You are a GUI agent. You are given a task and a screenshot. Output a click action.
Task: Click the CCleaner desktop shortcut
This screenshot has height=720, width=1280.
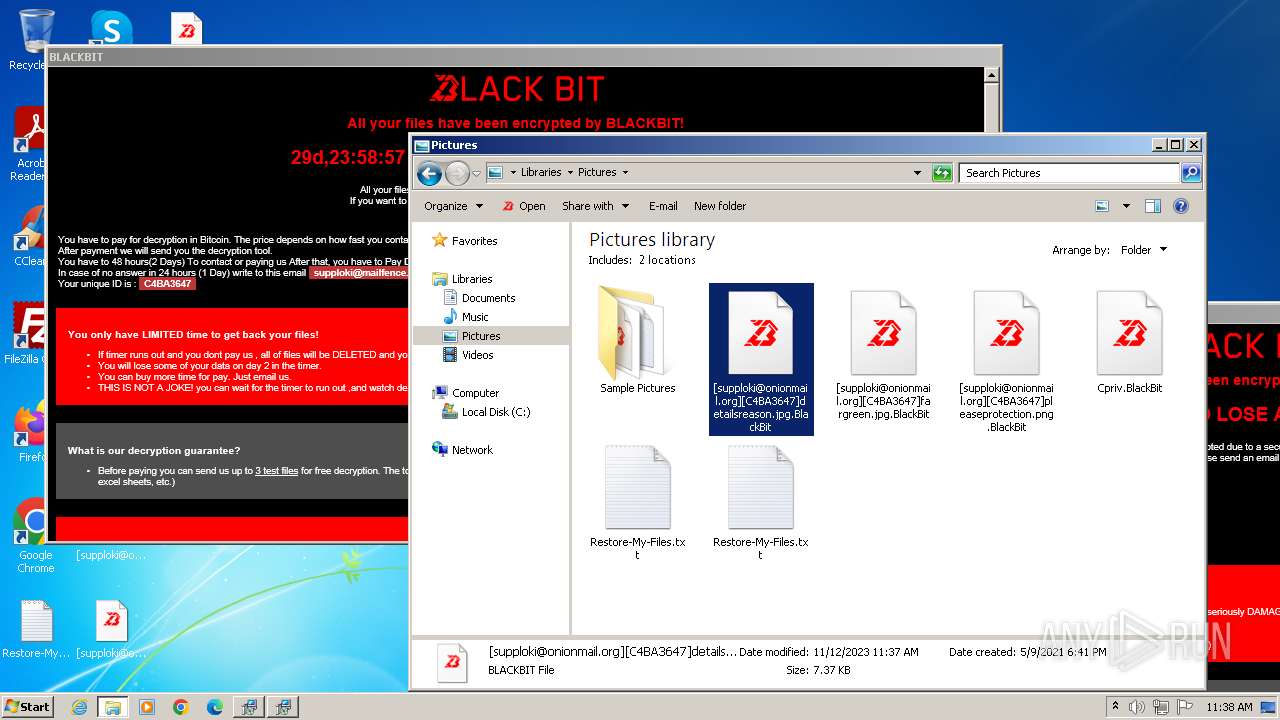pos(30,235)
